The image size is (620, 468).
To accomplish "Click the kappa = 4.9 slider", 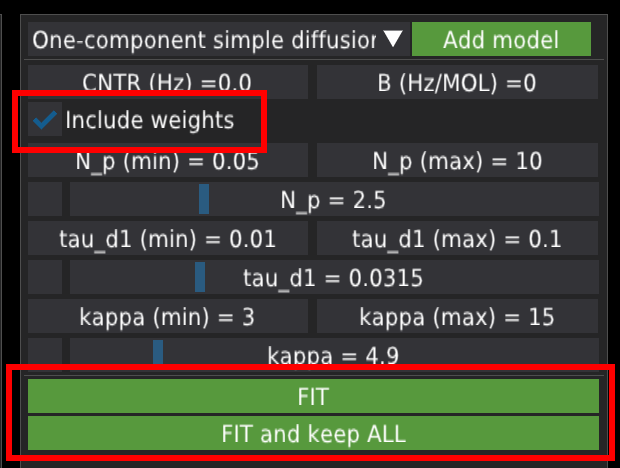I will [334, 353].
